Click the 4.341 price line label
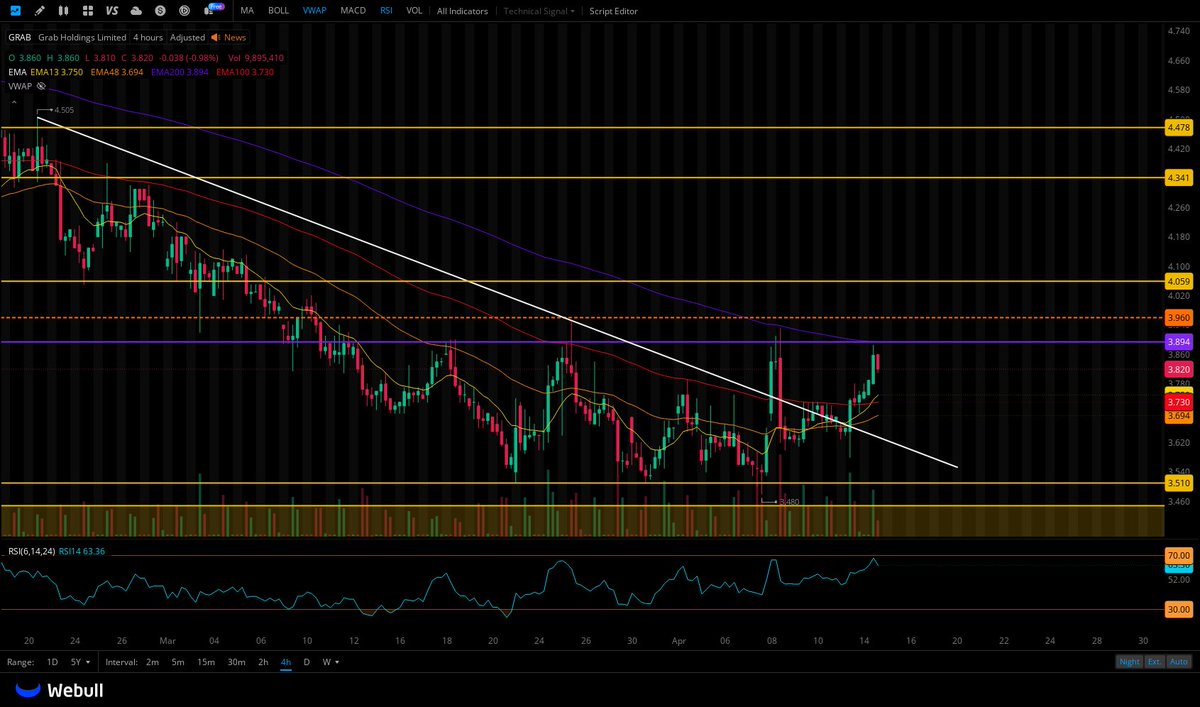This screenshot has width=1200, height=707. point(1177,177)
